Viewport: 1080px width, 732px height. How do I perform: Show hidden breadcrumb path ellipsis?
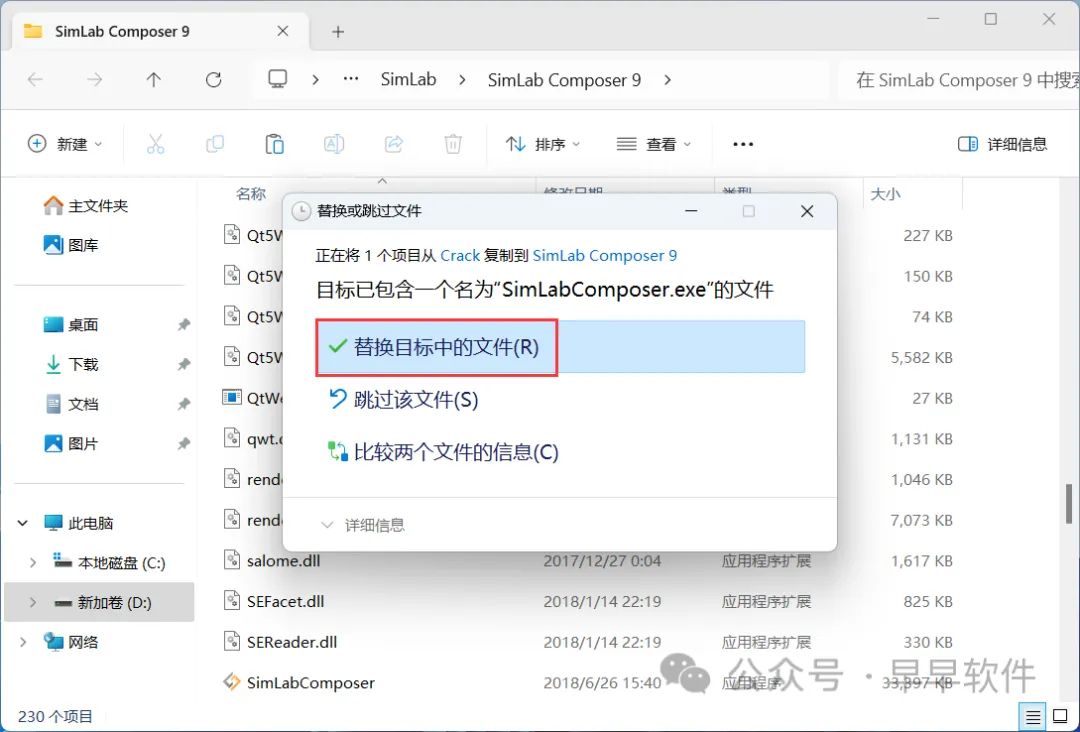tap(351, 80)
